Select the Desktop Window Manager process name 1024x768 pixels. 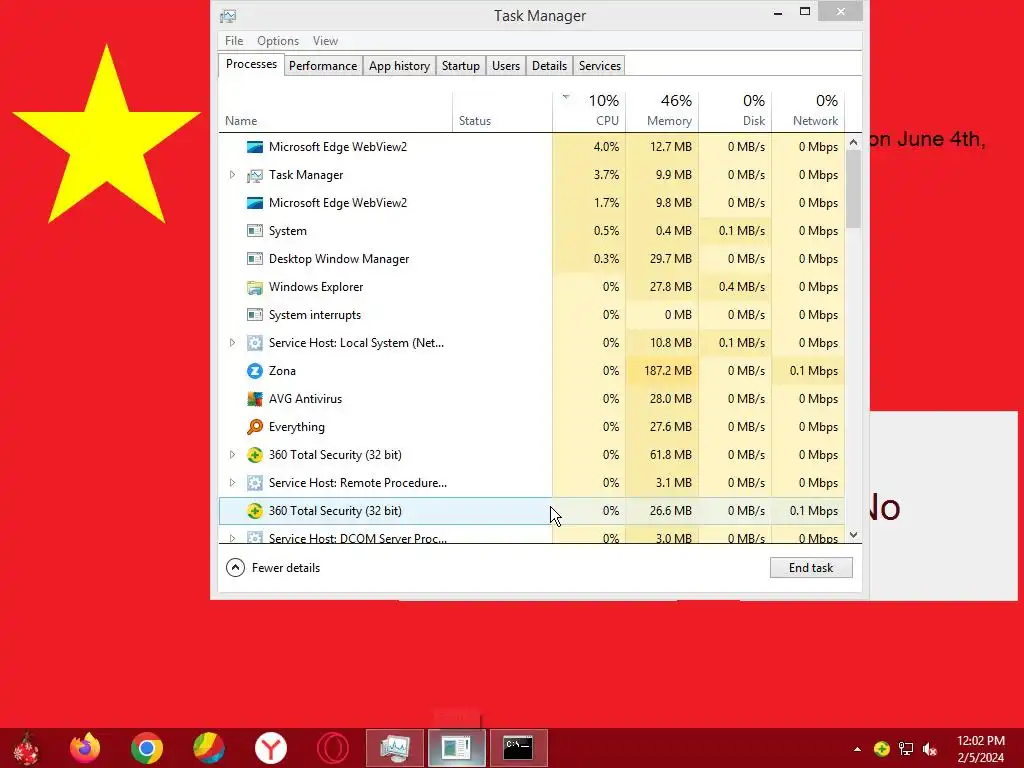[x=339, y=259]
